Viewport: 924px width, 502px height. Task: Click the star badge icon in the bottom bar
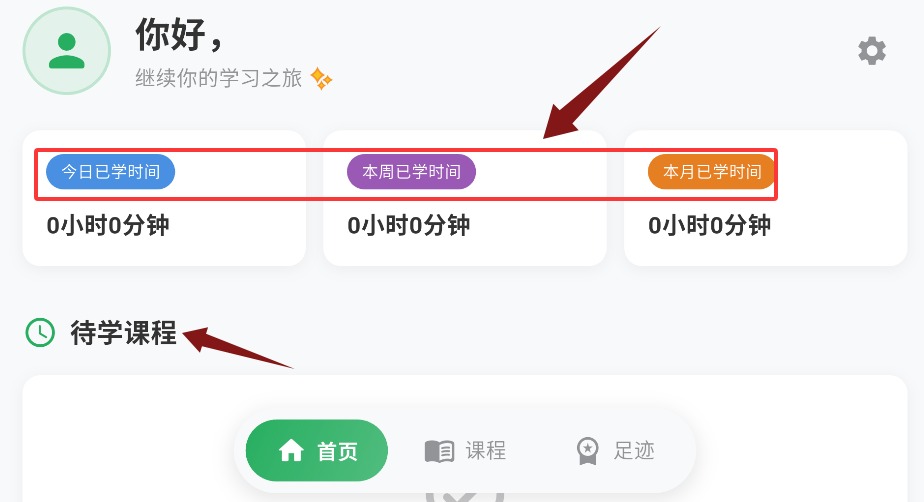[587, 451]
